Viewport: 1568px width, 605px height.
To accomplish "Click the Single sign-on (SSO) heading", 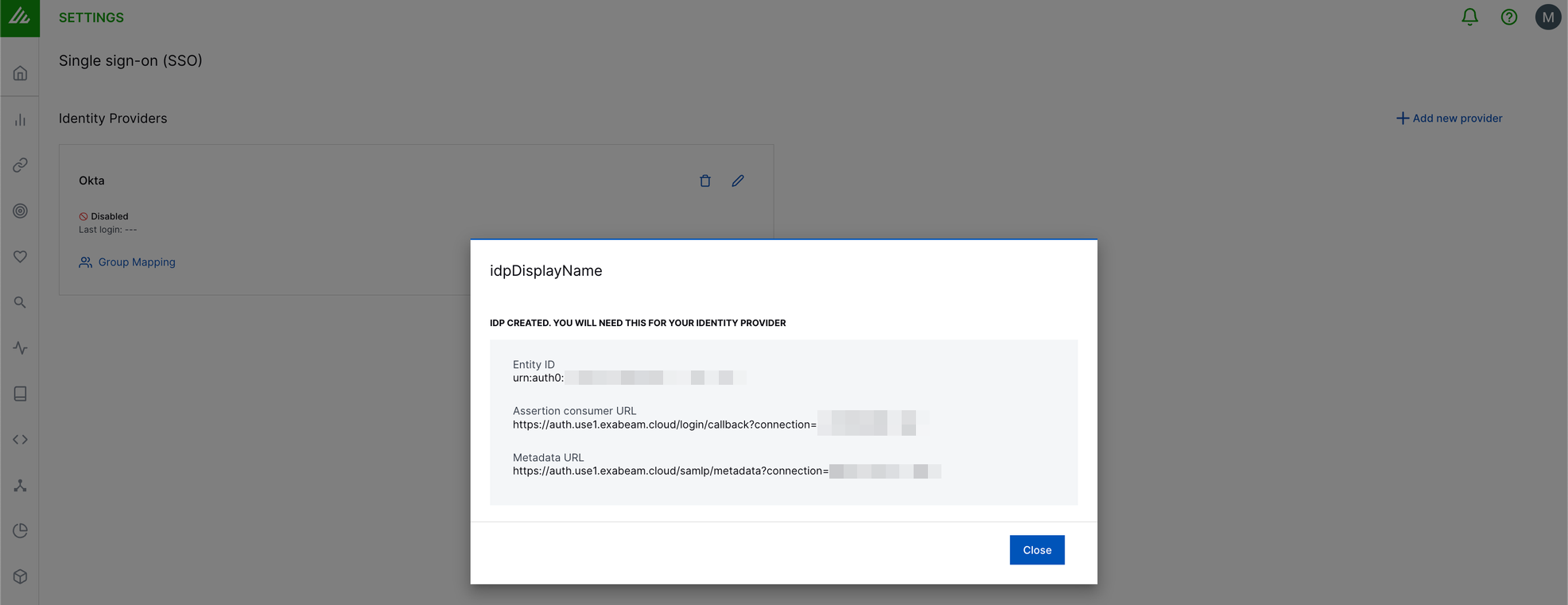I will click(x=130, y=60).
